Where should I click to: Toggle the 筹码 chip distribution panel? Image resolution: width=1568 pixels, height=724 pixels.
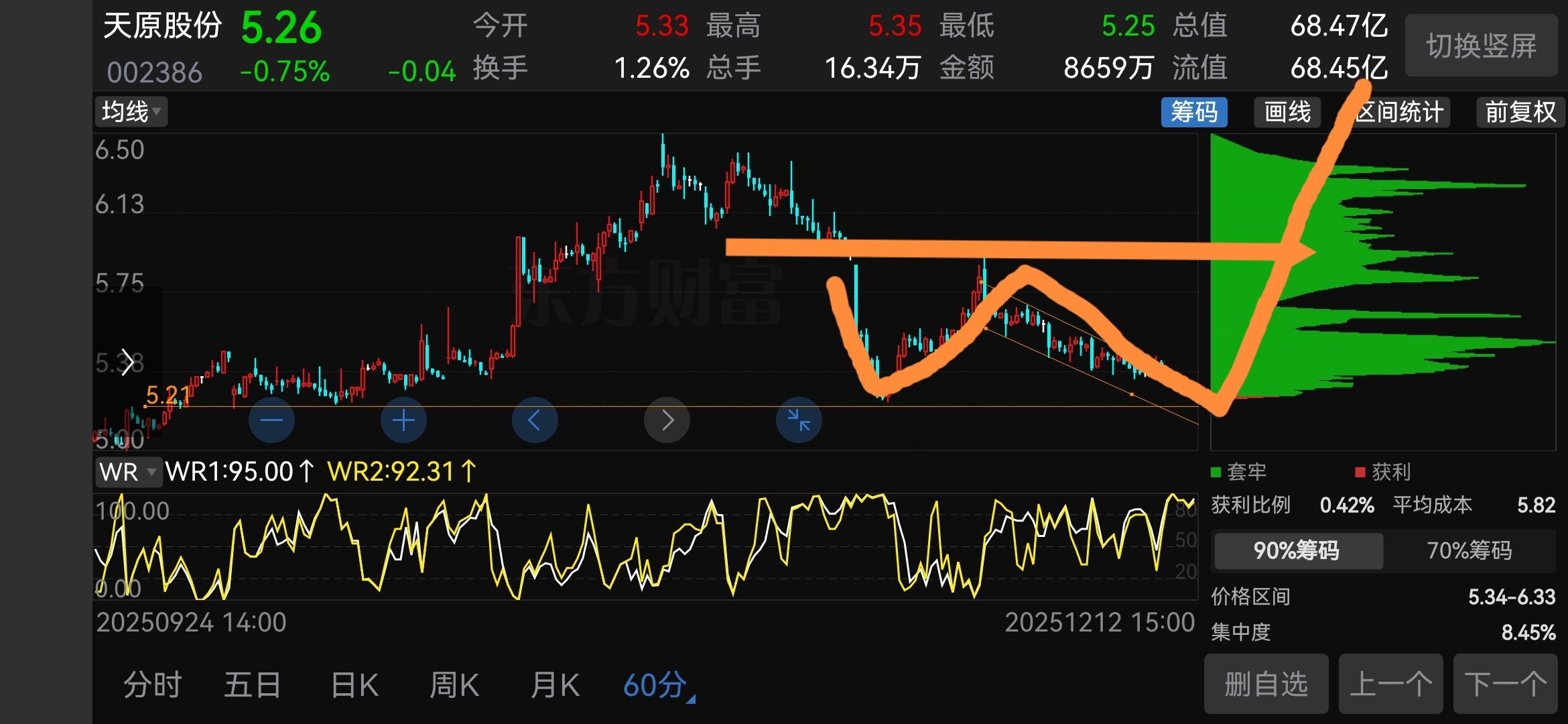pyautogui.click(x=1194, y=112)
